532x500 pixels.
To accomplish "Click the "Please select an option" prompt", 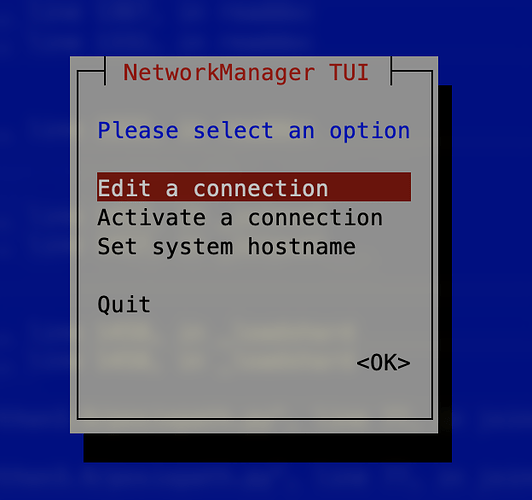I will tap(254, 131).
